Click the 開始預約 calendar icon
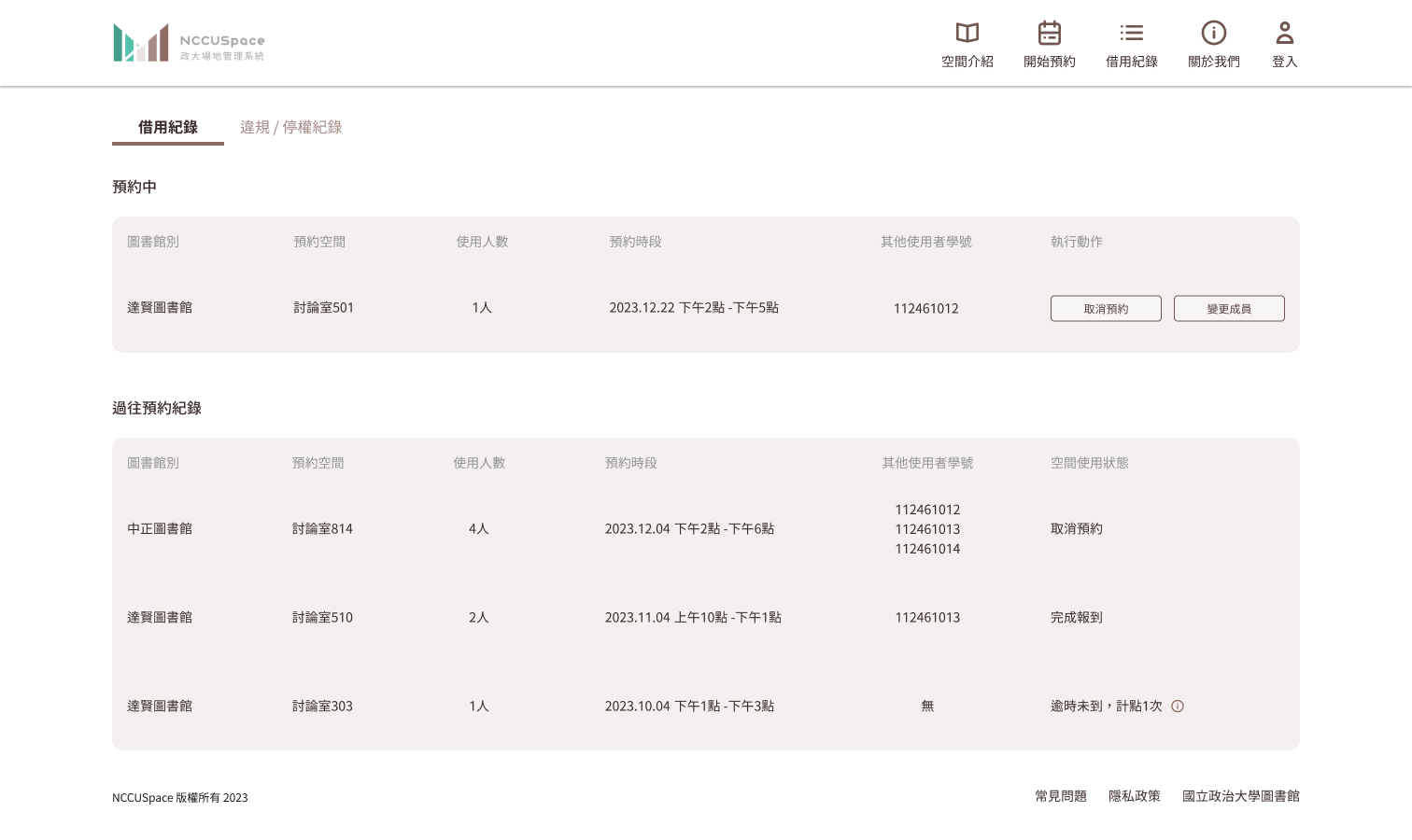Viewport: 1412px width, 840px height. click(x=1049, y=34)
